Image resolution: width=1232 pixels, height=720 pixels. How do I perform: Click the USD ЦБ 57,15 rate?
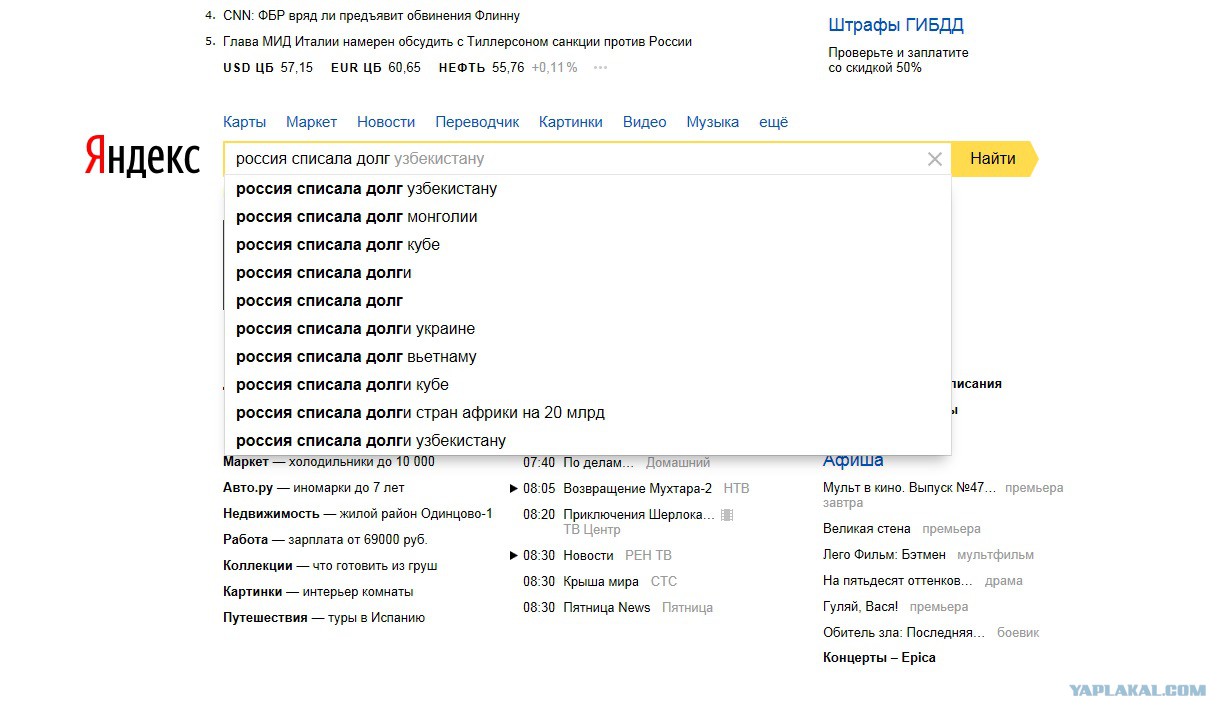click(268, 68)
